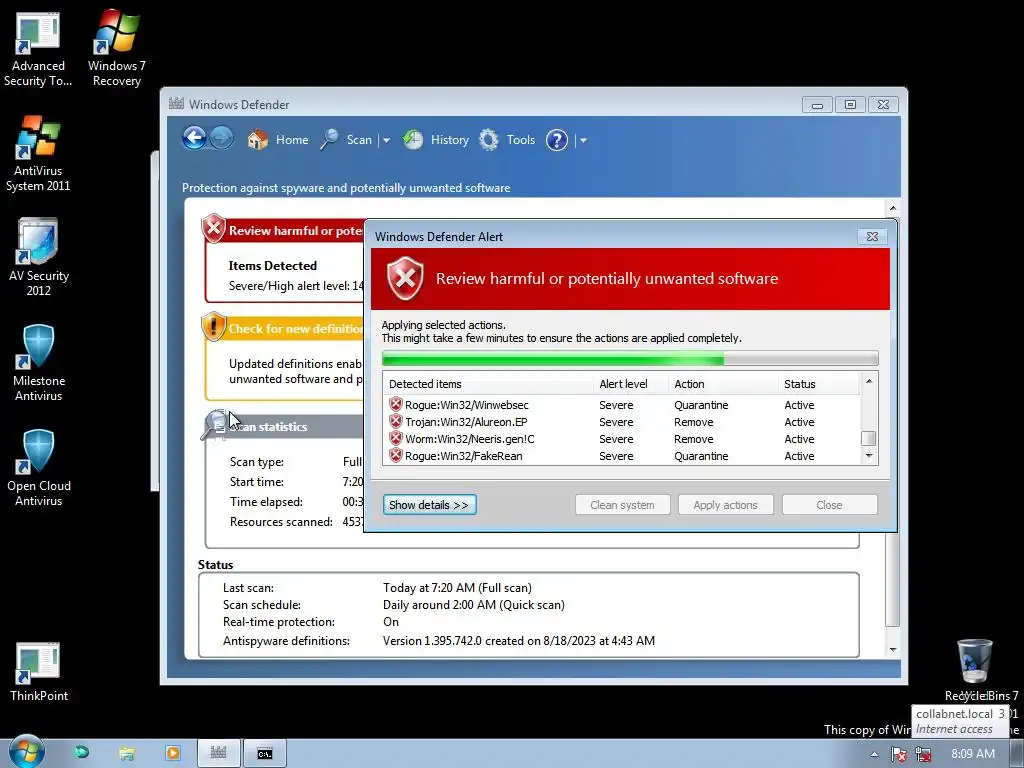
Task: Click Action Center flag tray icon
Action: 899,754
